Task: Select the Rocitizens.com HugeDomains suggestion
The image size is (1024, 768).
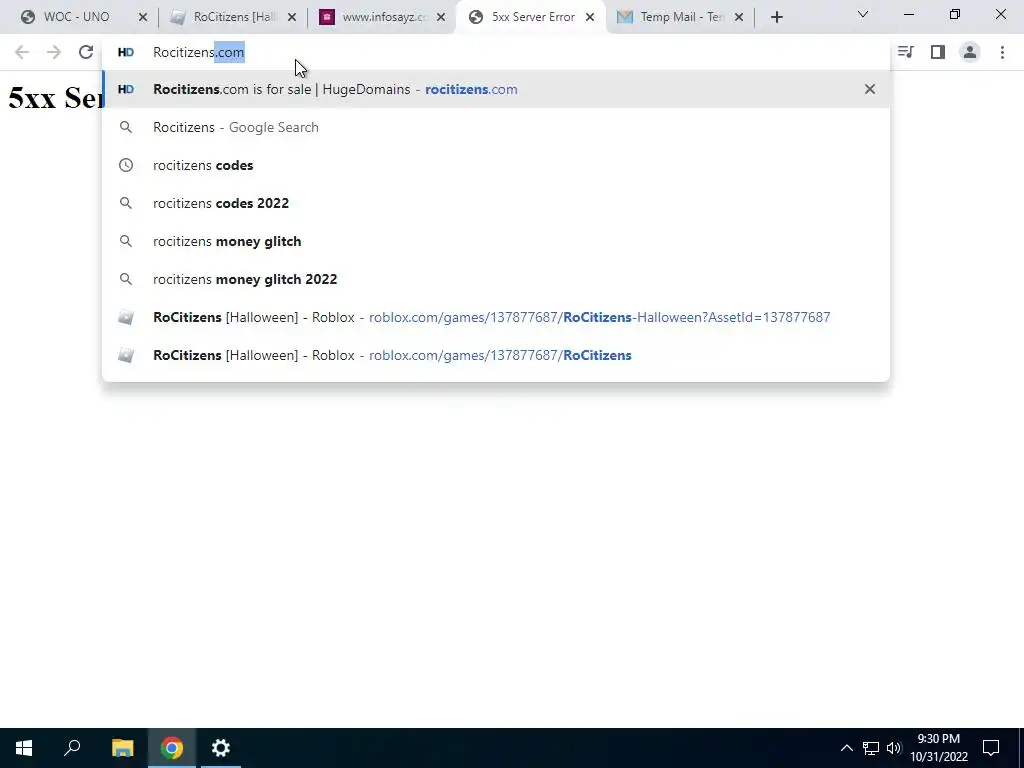Action: [496, 89]
